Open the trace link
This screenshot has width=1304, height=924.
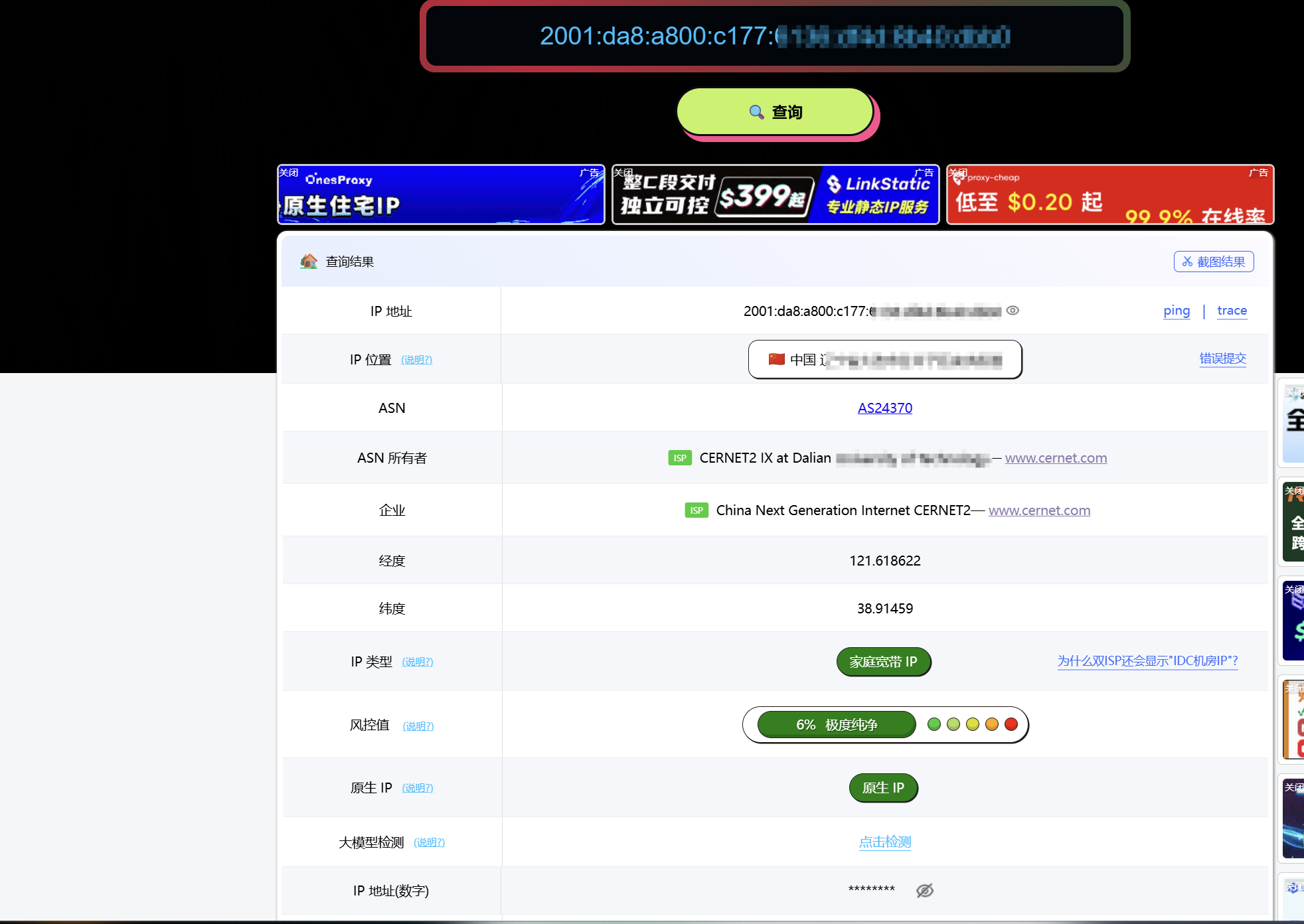click(x=1232, y=311)
